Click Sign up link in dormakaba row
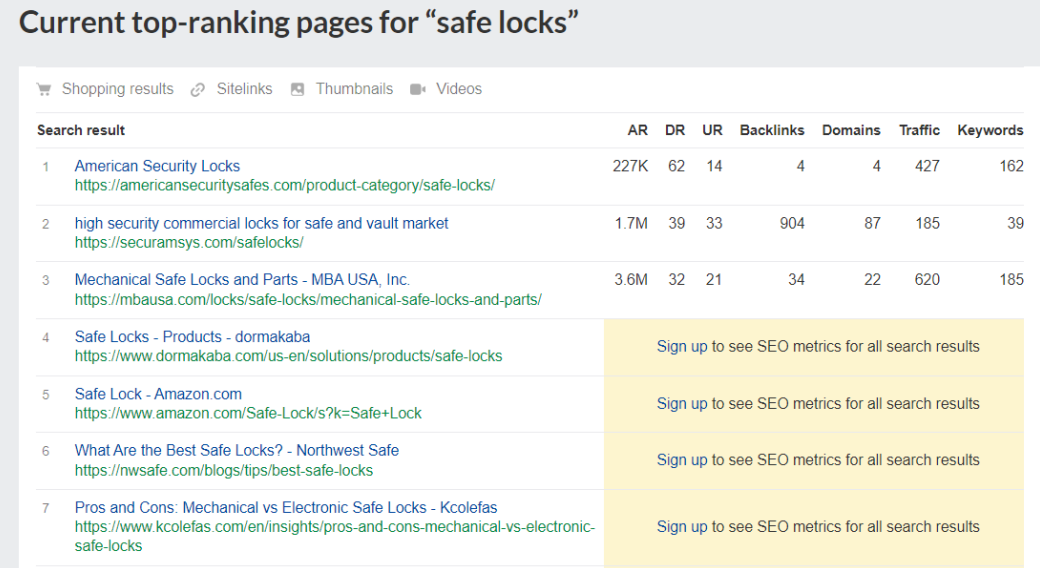This screenshot has width=1040, height=568. 682,347
